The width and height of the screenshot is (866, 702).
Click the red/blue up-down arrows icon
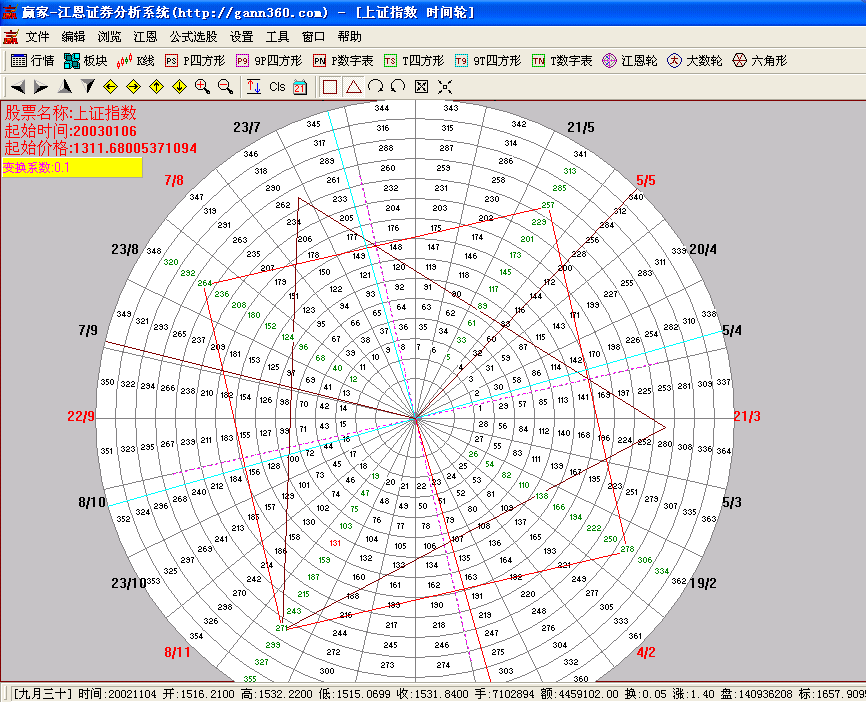pos(253,87)
